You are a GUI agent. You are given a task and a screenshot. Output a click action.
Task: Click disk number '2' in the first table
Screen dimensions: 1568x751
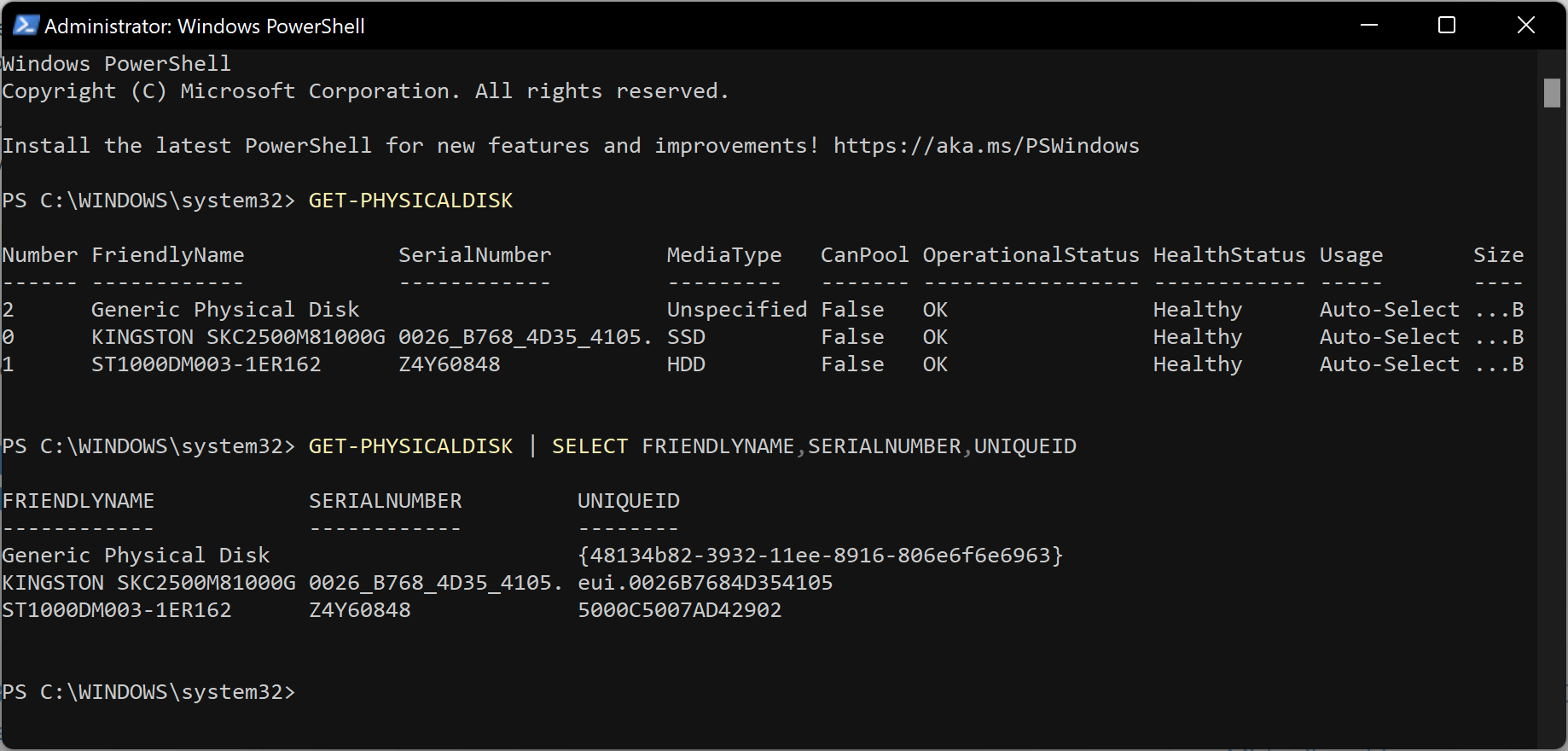(8, 310)
